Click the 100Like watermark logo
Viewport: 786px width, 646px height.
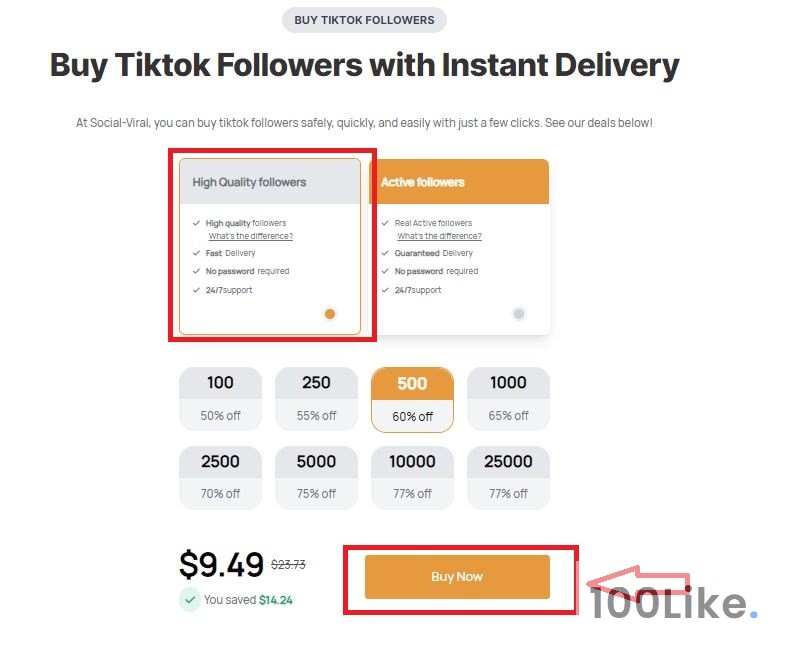pyautogui.click(x=672, y=604)
